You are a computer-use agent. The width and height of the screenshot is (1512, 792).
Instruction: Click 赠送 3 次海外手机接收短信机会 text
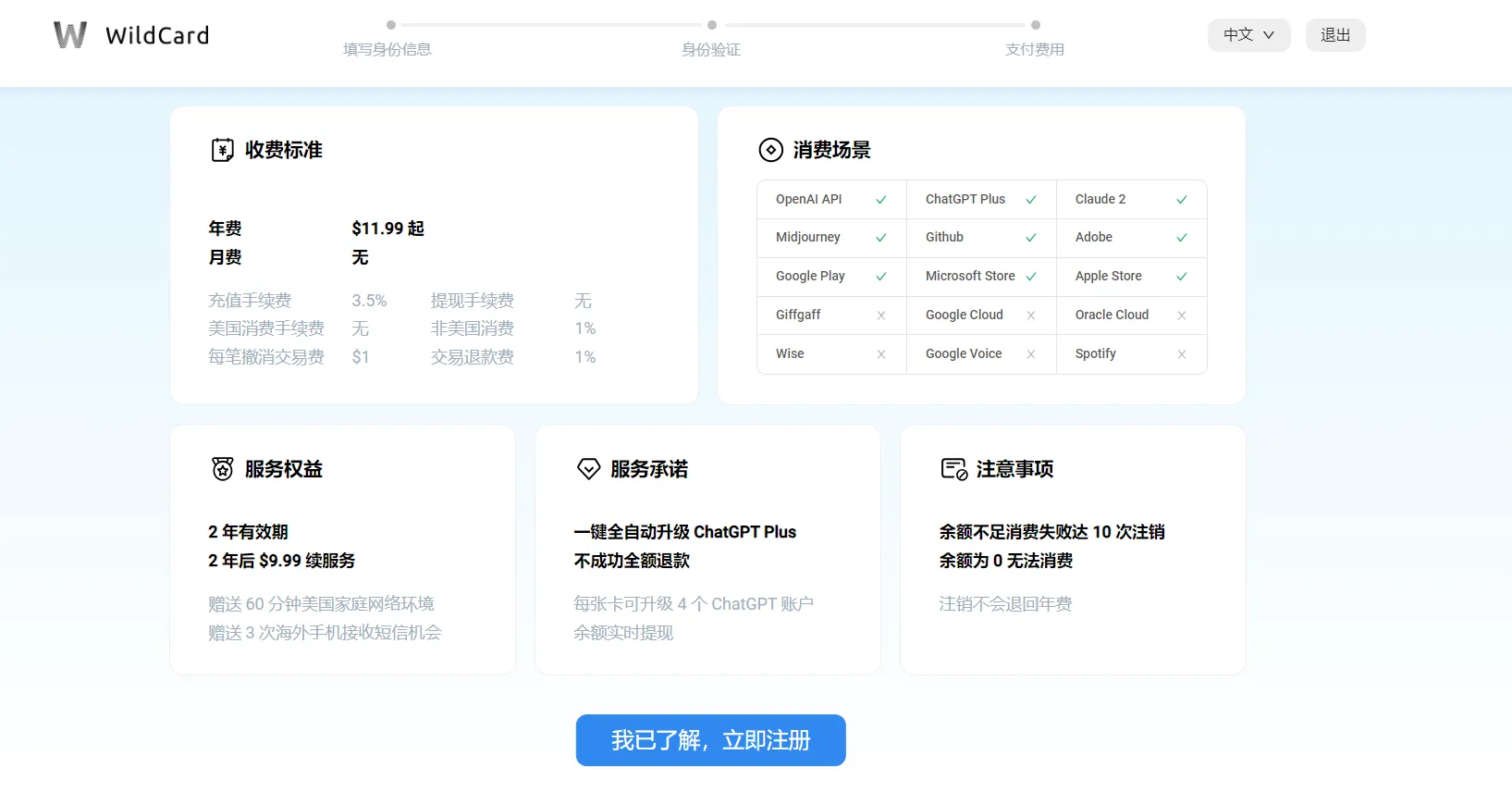325,633
